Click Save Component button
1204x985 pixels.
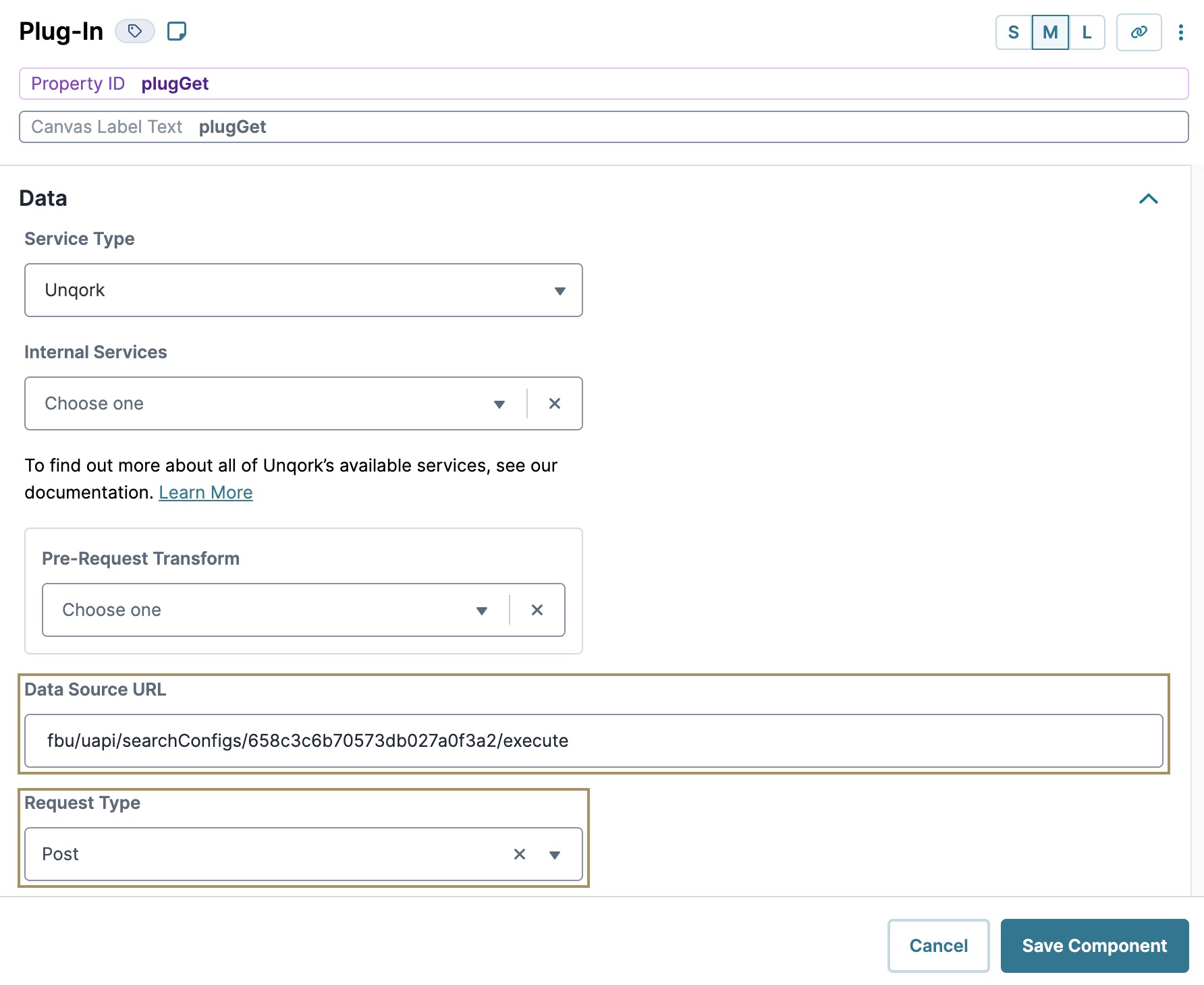1095,946
